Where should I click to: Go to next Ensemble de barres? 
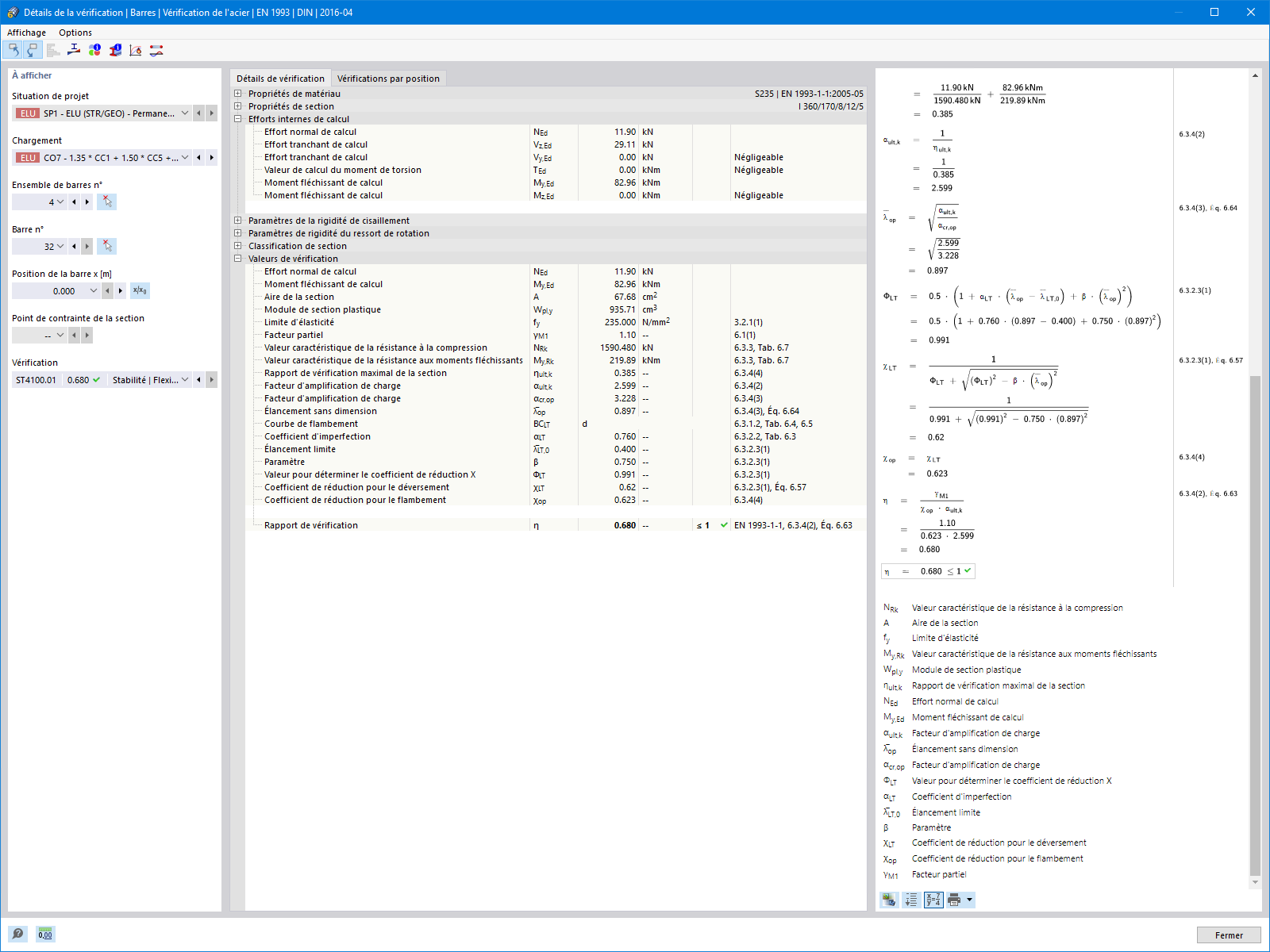tap(87, 202)
